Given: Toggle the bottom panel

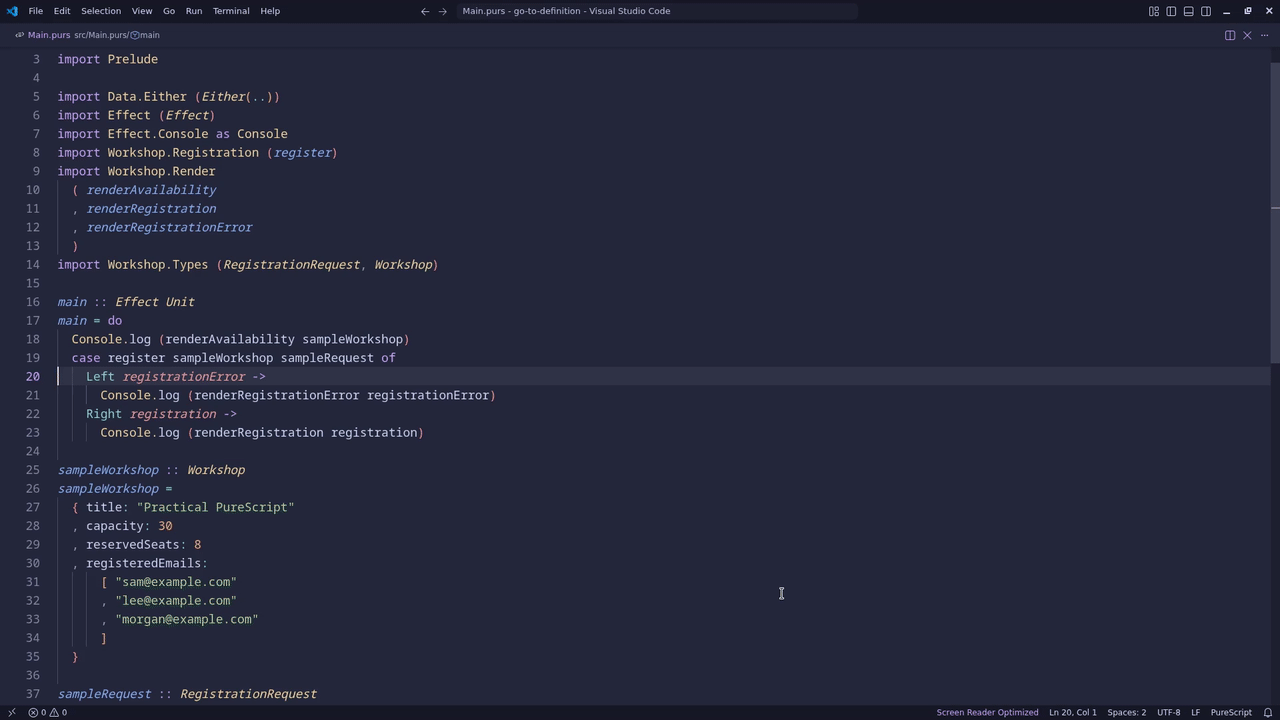Looking at the screenshot, I should [1189, 11].
